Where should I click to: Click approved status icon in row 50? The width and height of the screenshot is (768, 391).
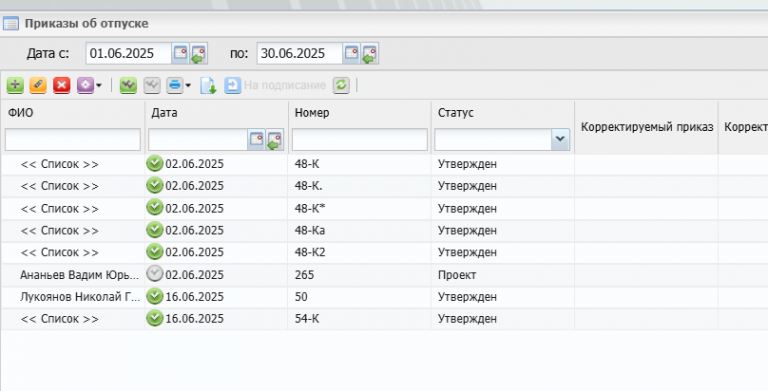point(155,296)
